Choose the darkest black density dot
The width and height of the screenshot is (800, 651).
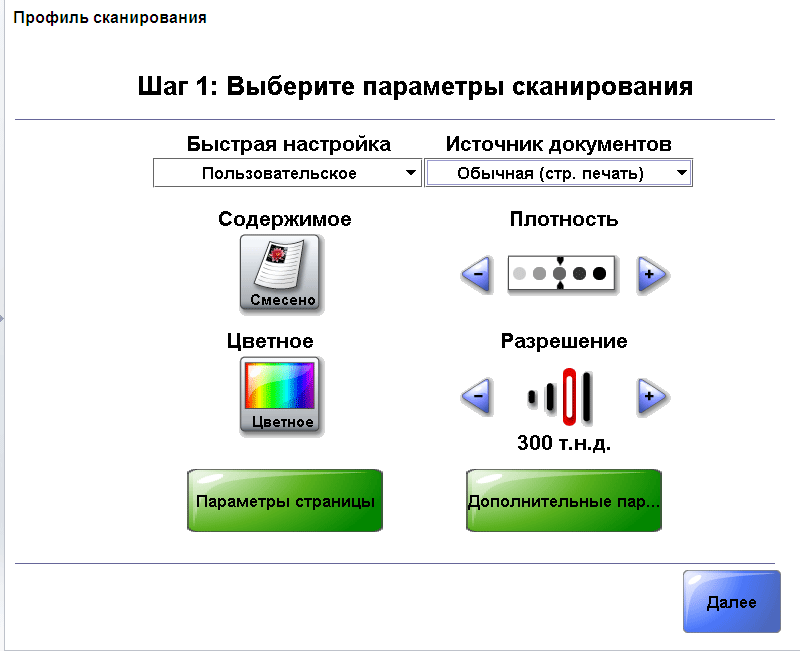click(x=599, y=273)
